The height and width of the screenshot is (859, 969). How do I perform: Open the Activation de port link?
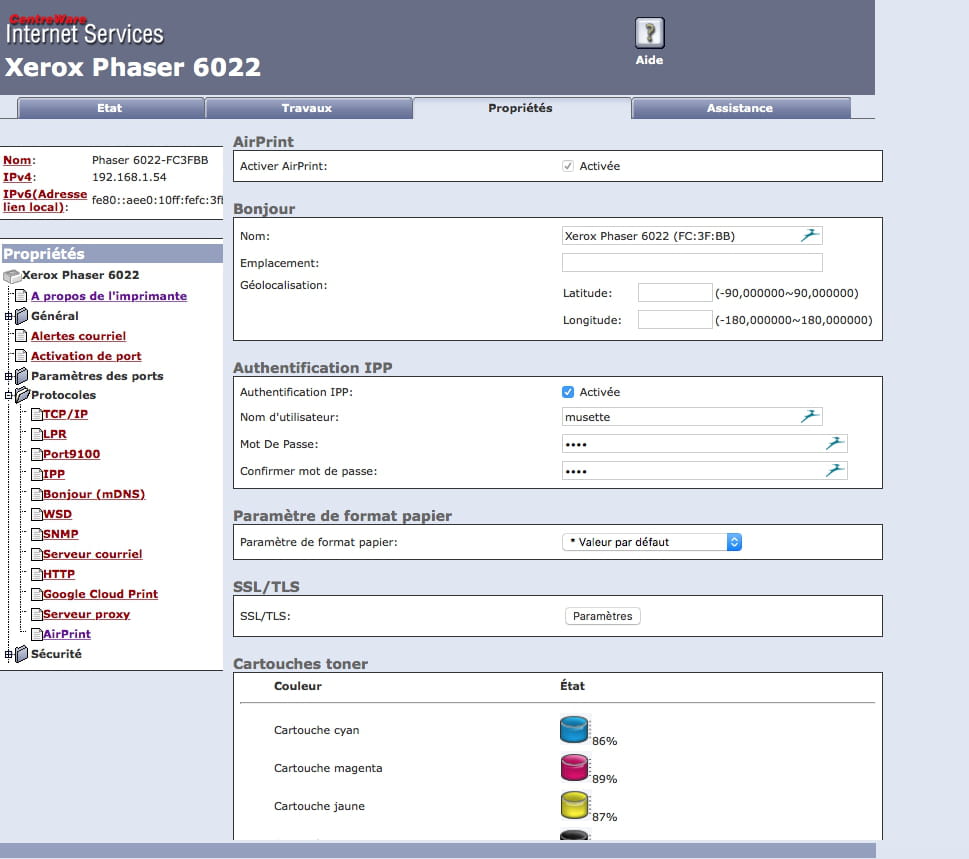tap(86, 356)
